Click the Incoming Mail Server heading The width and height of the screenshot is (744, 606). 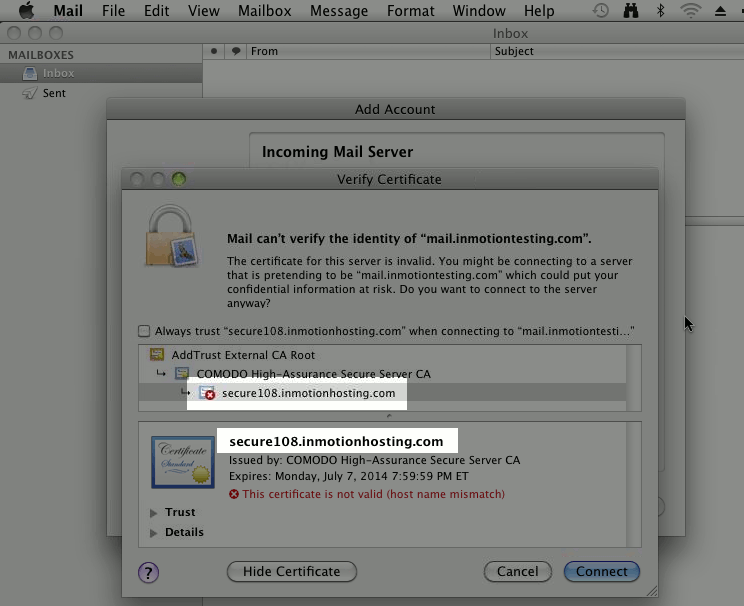pyautogui.click(x=337, y=152)
